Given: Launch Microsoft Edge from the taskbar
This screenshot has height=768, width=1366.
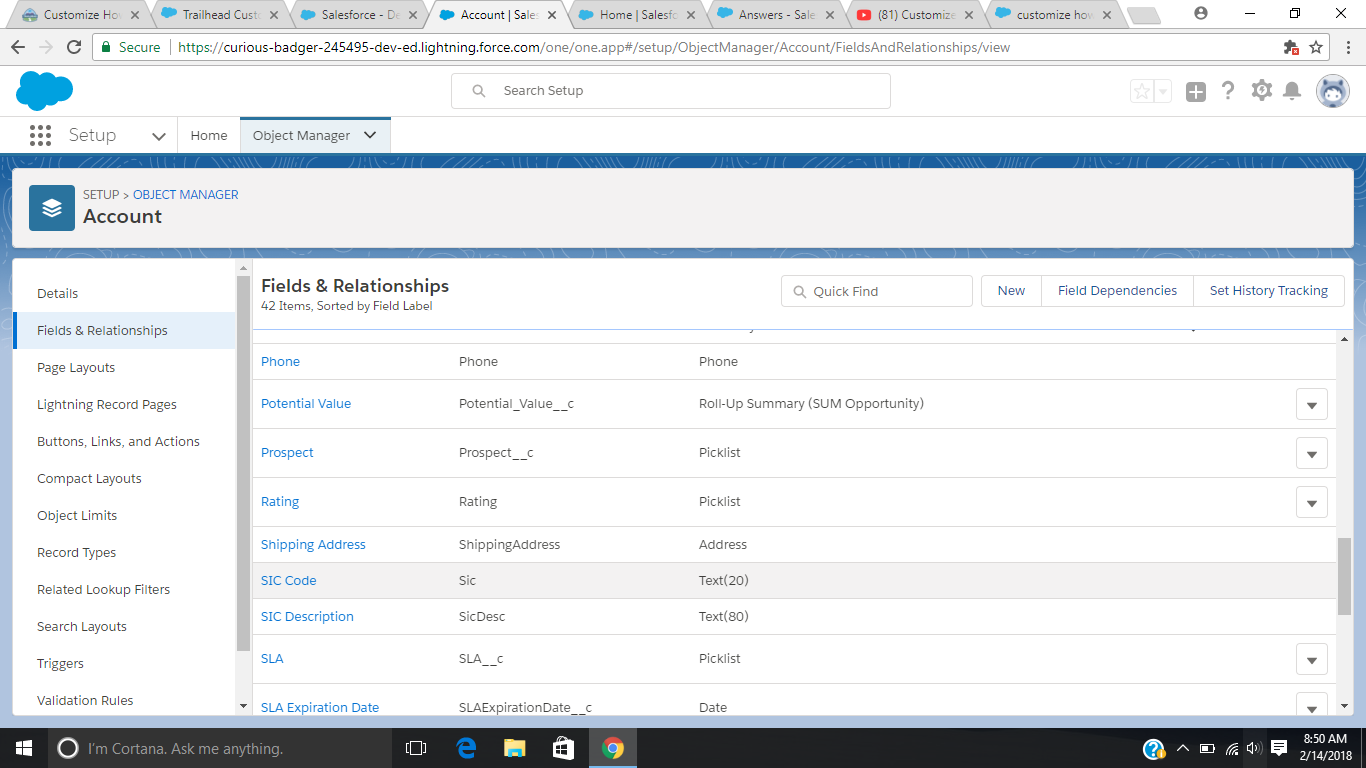Looking at the screenshot, I should click(x=465, y=748).
